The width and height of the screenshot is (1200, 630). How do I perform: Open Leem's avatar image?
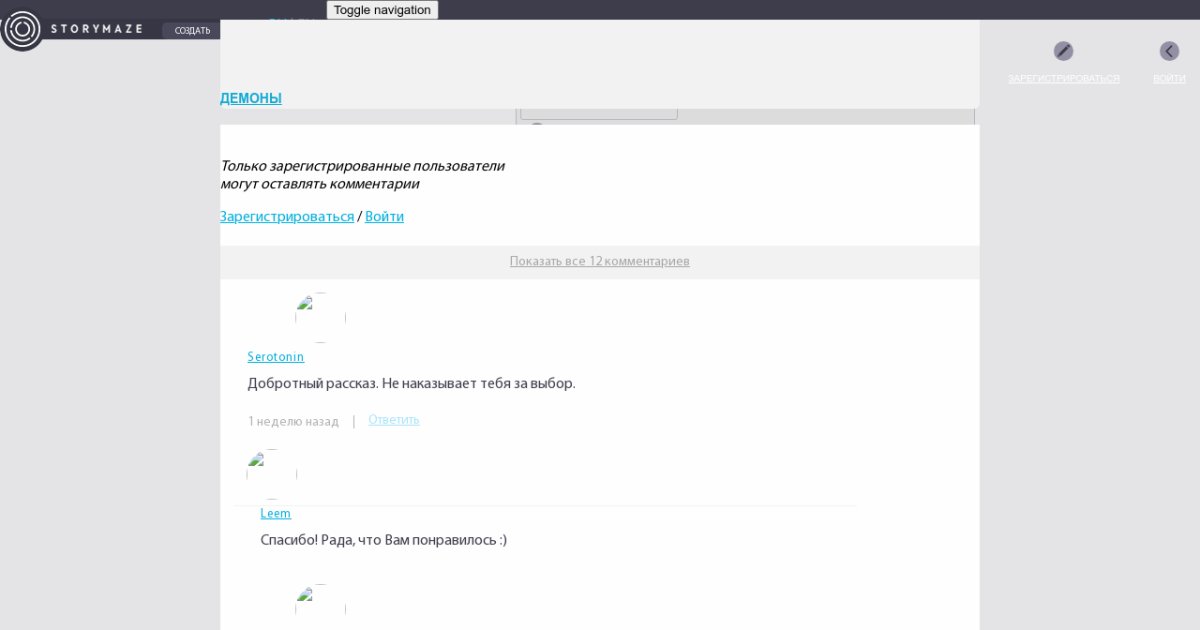pyautogui.click(x=271, y=474)
